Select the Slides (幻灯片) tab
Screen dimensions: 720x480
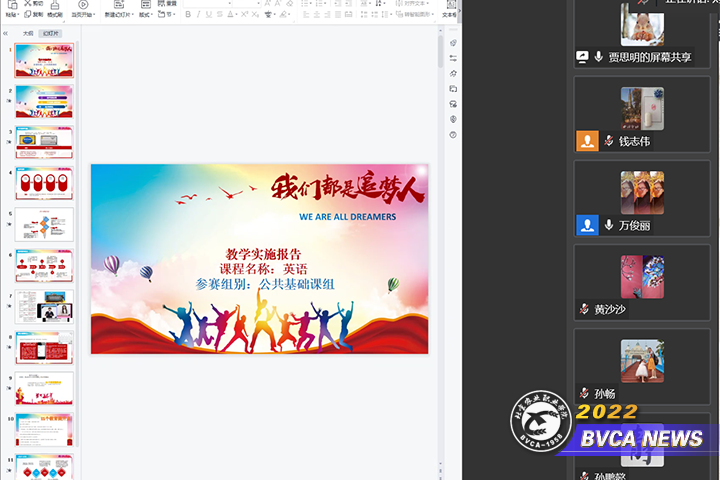click(50, 33)
